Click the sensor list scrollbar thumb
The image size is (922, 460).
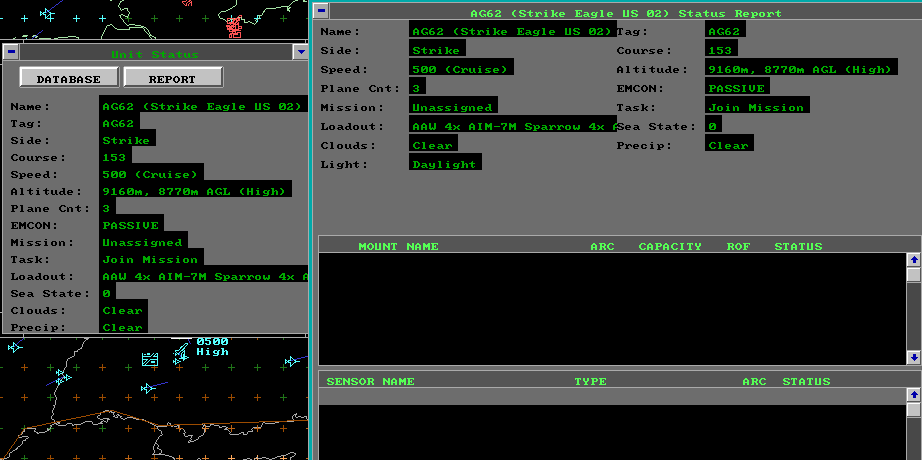914,409
